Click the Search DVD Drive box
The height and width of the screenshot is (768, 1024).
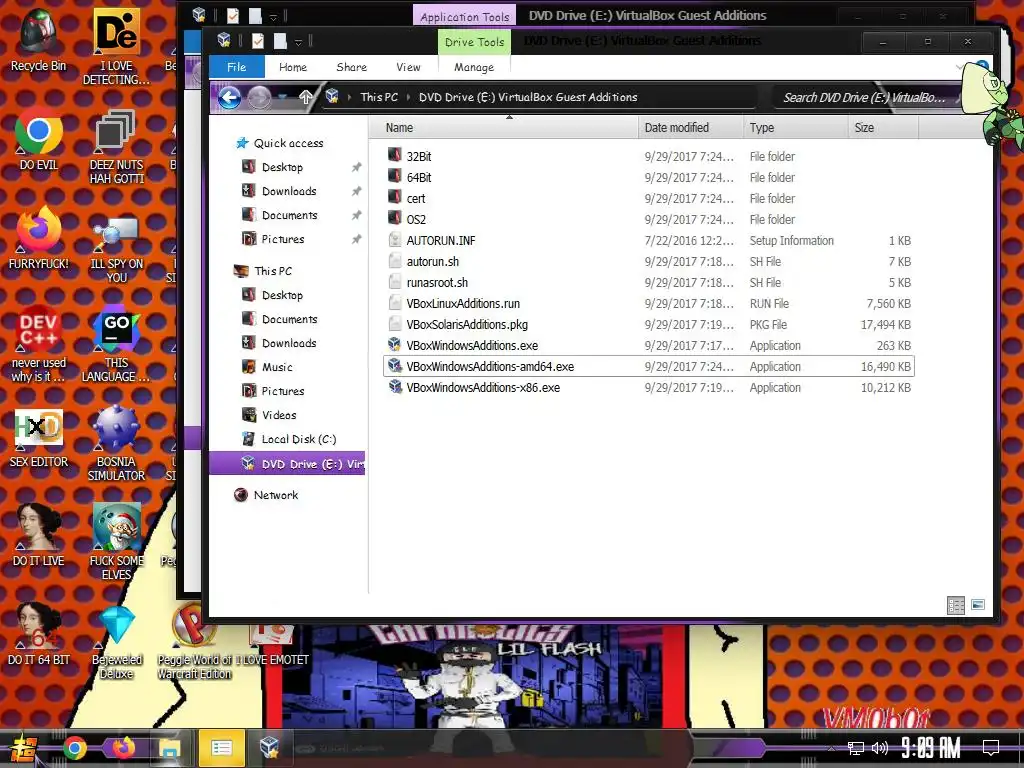(865, 97)
